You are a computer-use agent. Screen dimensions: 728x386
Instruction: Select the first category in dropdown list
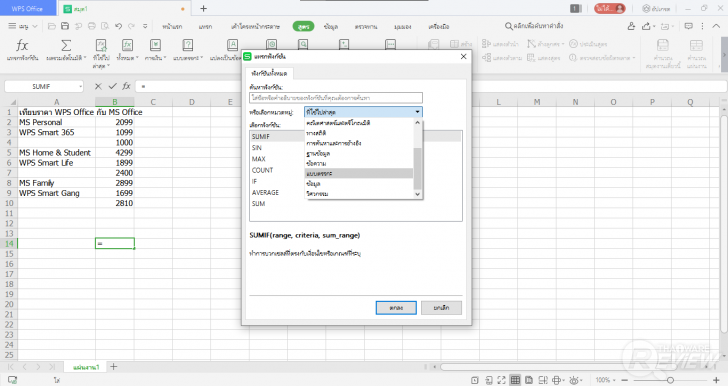coord(358,123)
